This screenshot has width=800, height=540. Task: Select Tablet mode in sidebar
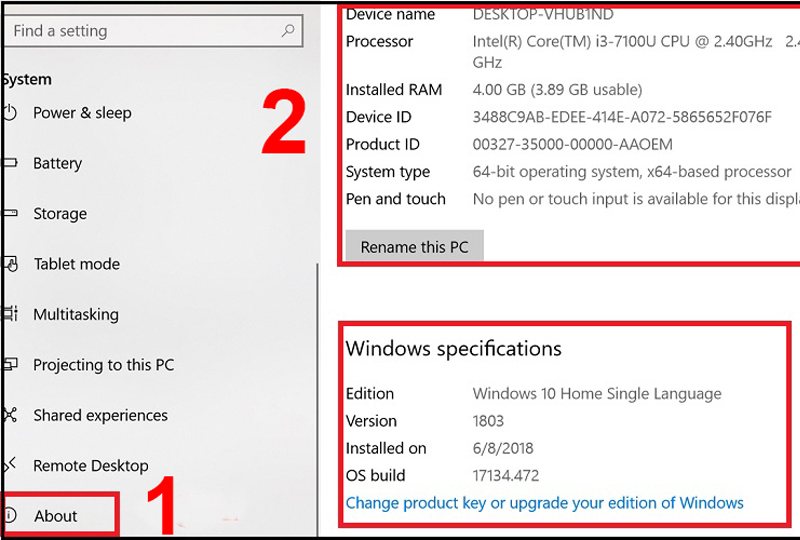tap(77, 264)
